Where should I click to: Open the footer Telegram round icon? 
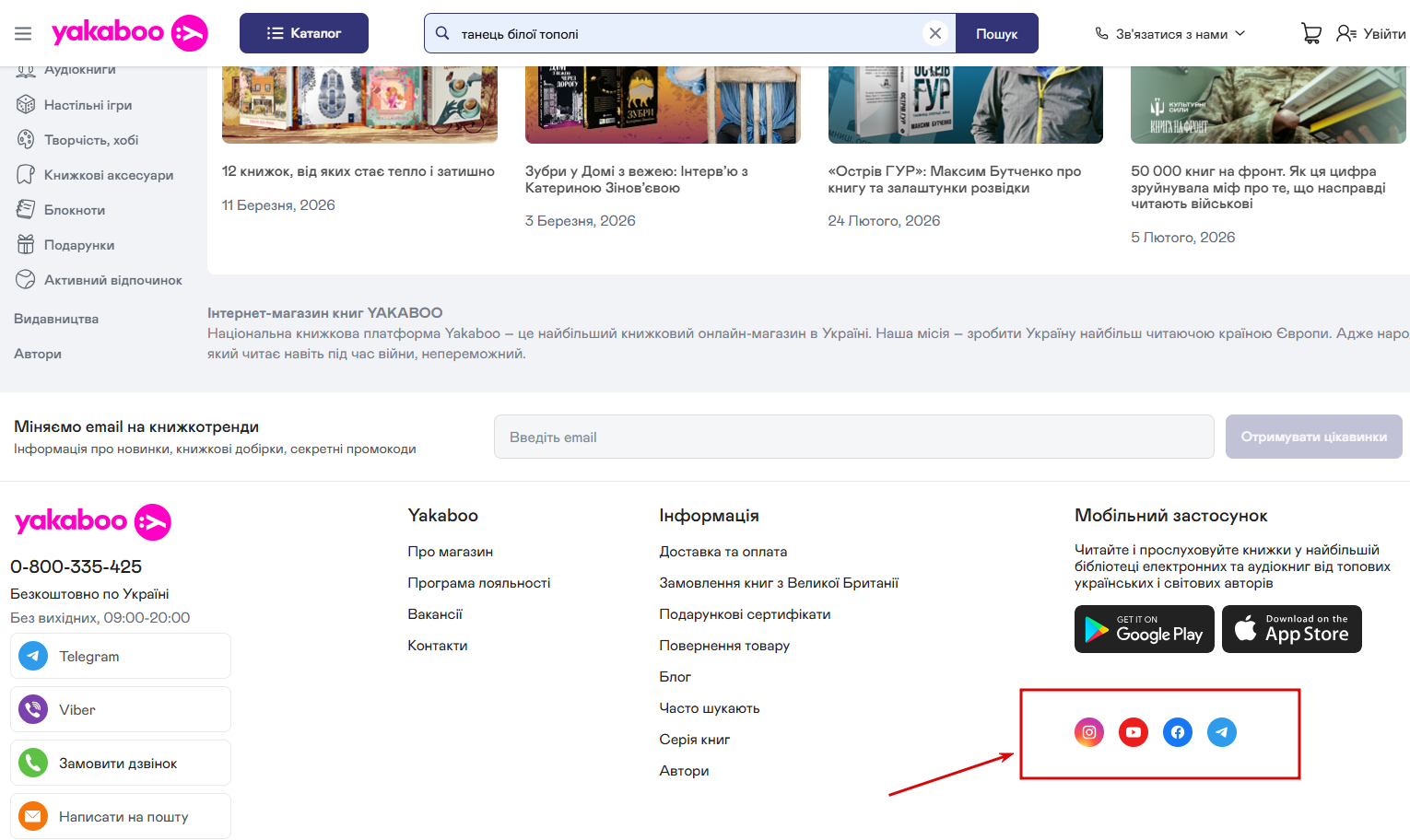(x=1222, y=732)
